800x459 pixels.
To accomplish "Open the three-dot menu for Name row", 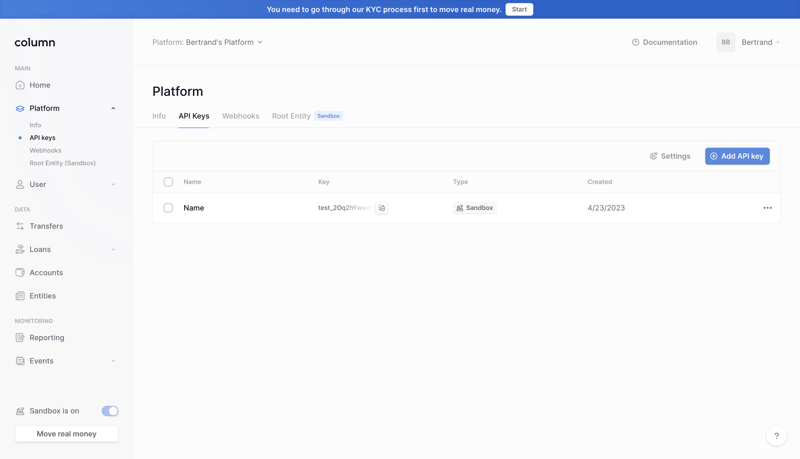I will point(767,208).
